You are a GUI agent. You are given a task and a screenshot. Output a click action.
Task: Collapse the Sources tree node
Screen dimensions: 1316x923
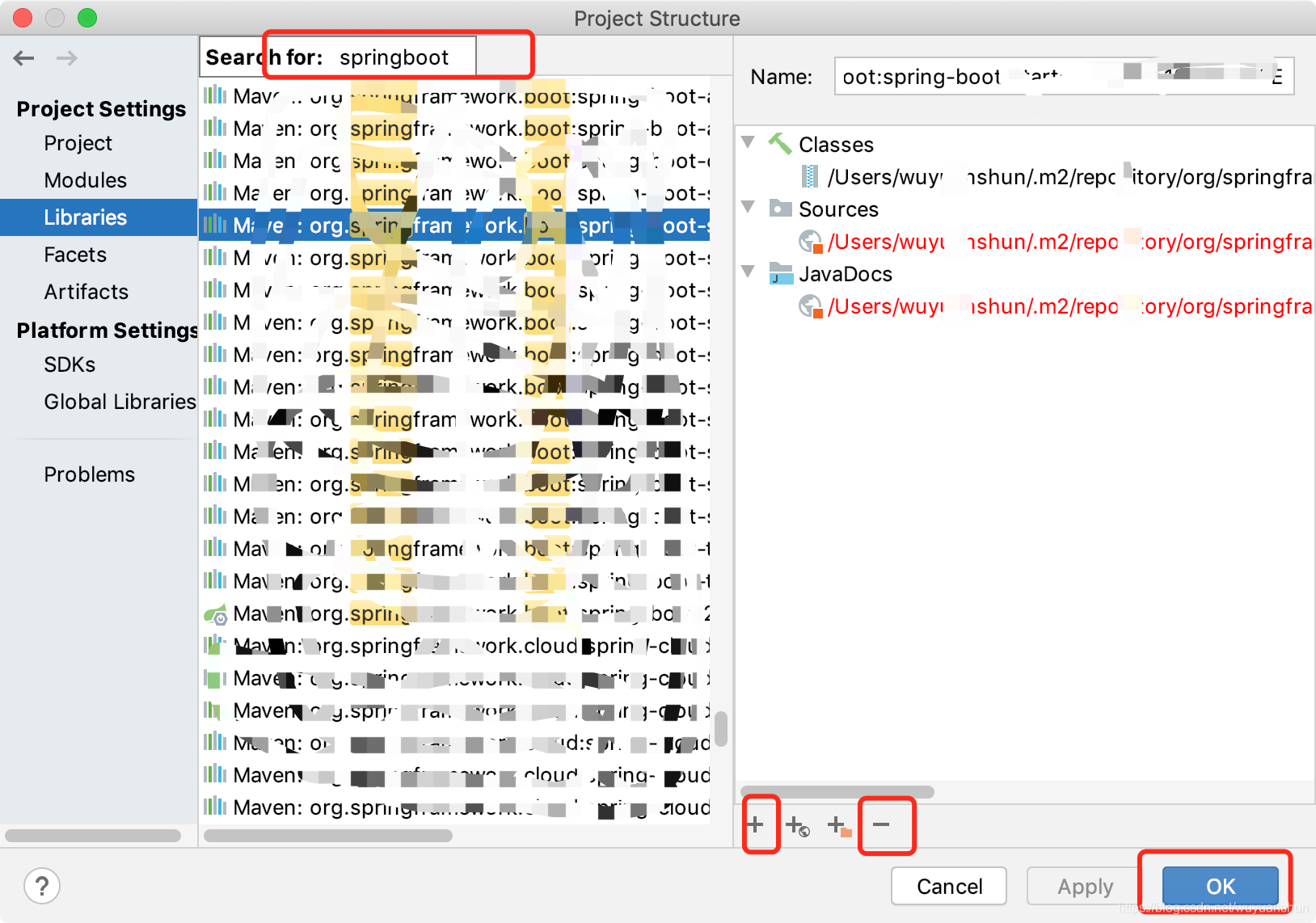point(749,207)
